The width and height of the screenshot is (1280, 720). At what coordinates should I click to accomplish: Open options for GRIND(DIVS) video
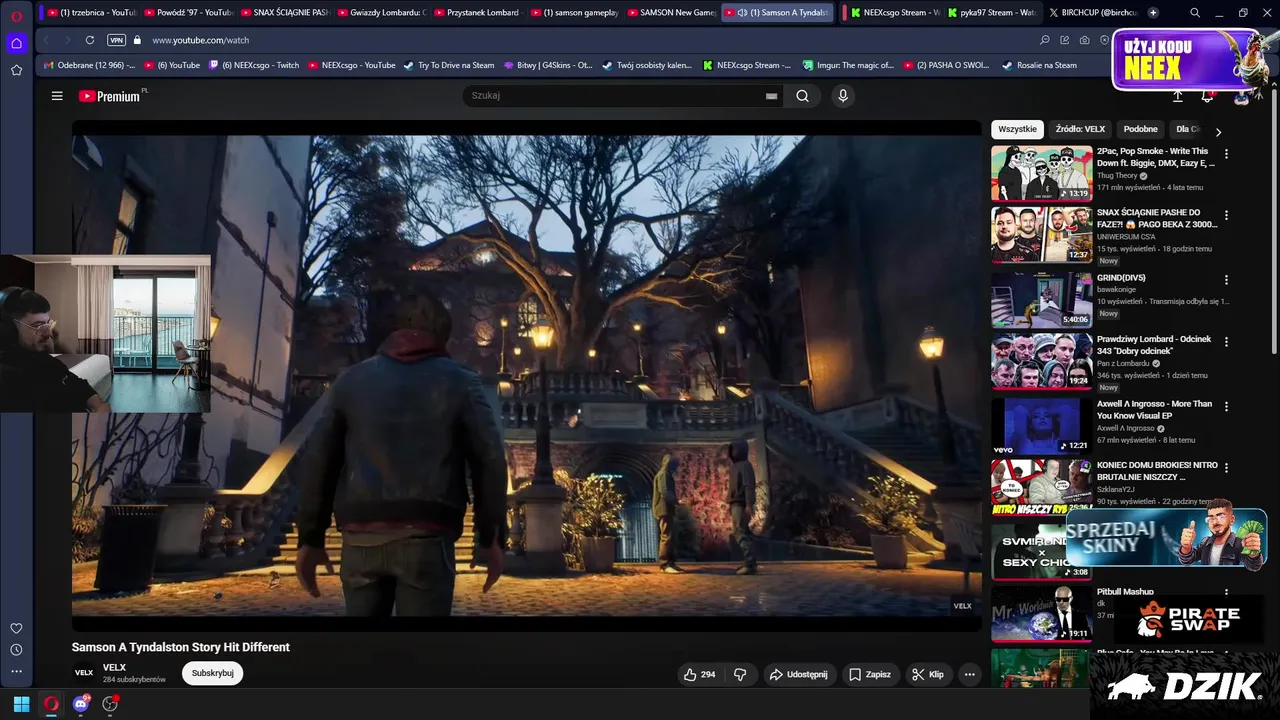pos(1226,280)
